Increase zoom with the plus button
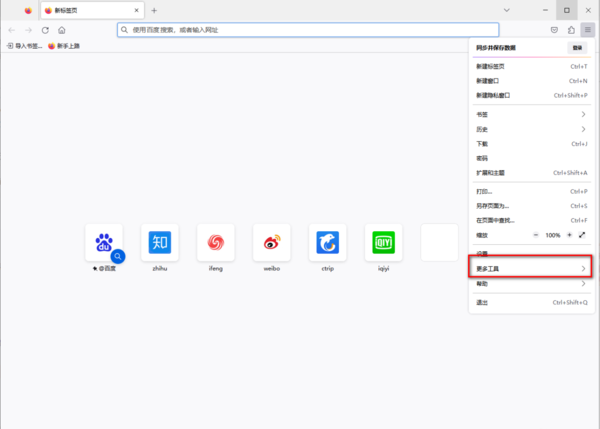This screenshot has height=429, width=600. pos(569,234)
